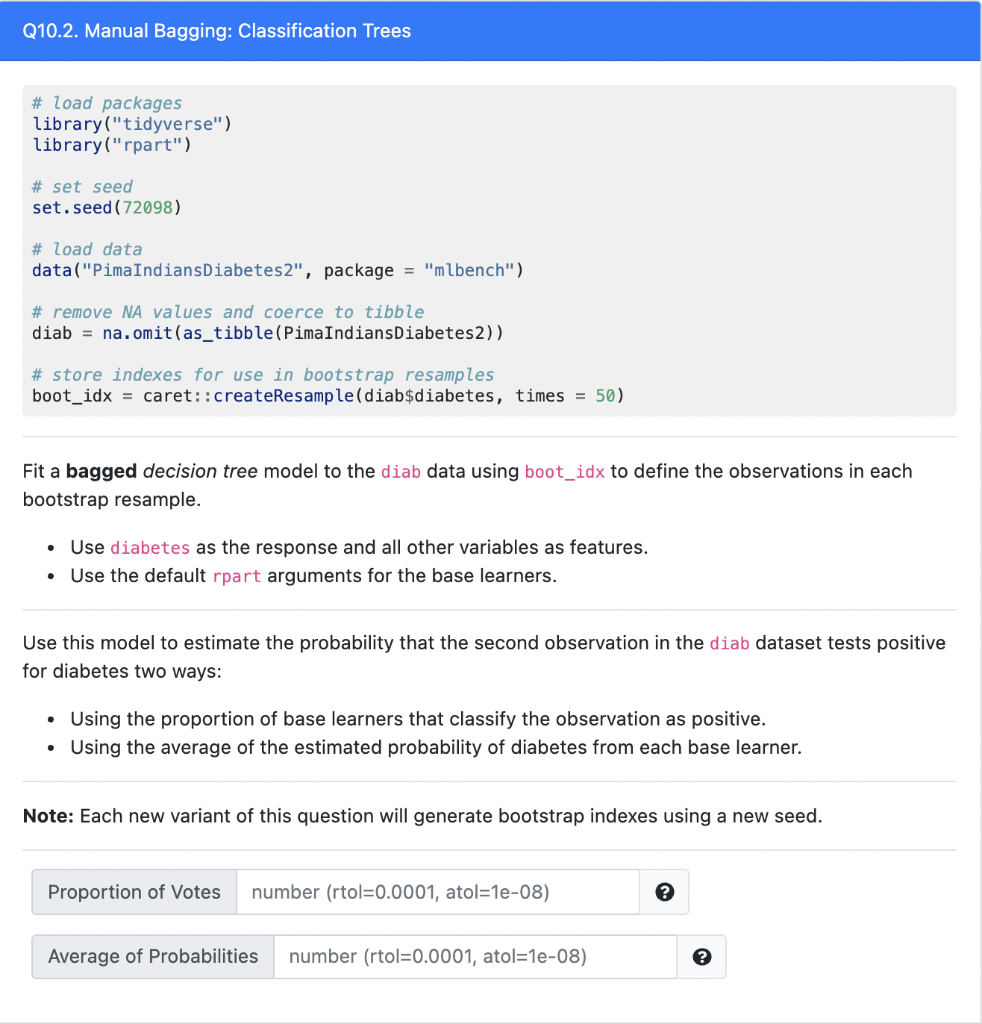Click the Proportion of Votes label
The image size is (982, 1024).
pos(133,891)
